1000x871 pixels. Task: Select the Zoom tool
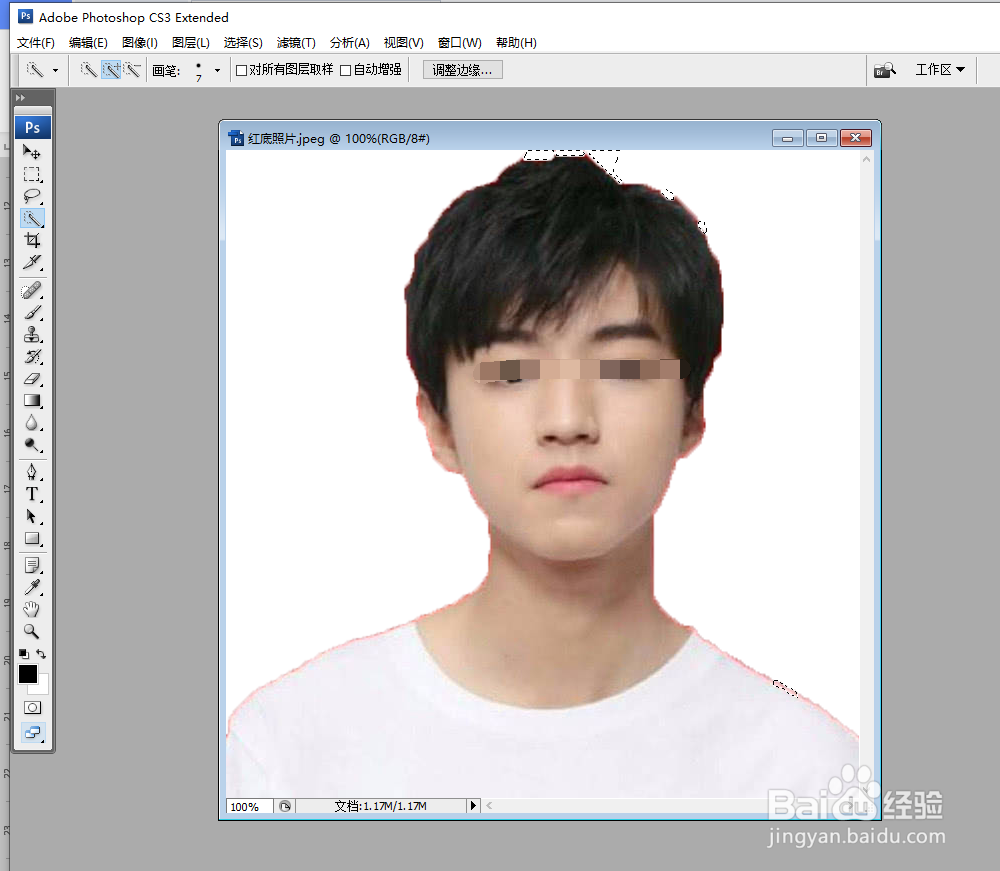coord(32,631)
